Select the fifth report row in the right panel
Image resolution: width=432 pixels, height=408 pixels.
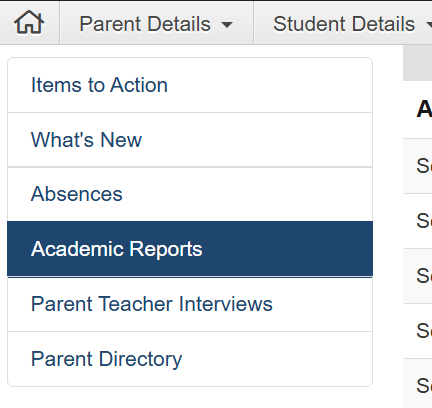[x=418, y=383]
